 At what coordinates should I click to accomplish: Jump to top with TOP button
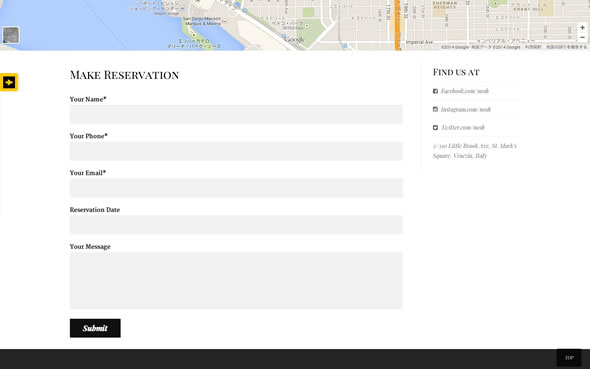tap(569, 358)
